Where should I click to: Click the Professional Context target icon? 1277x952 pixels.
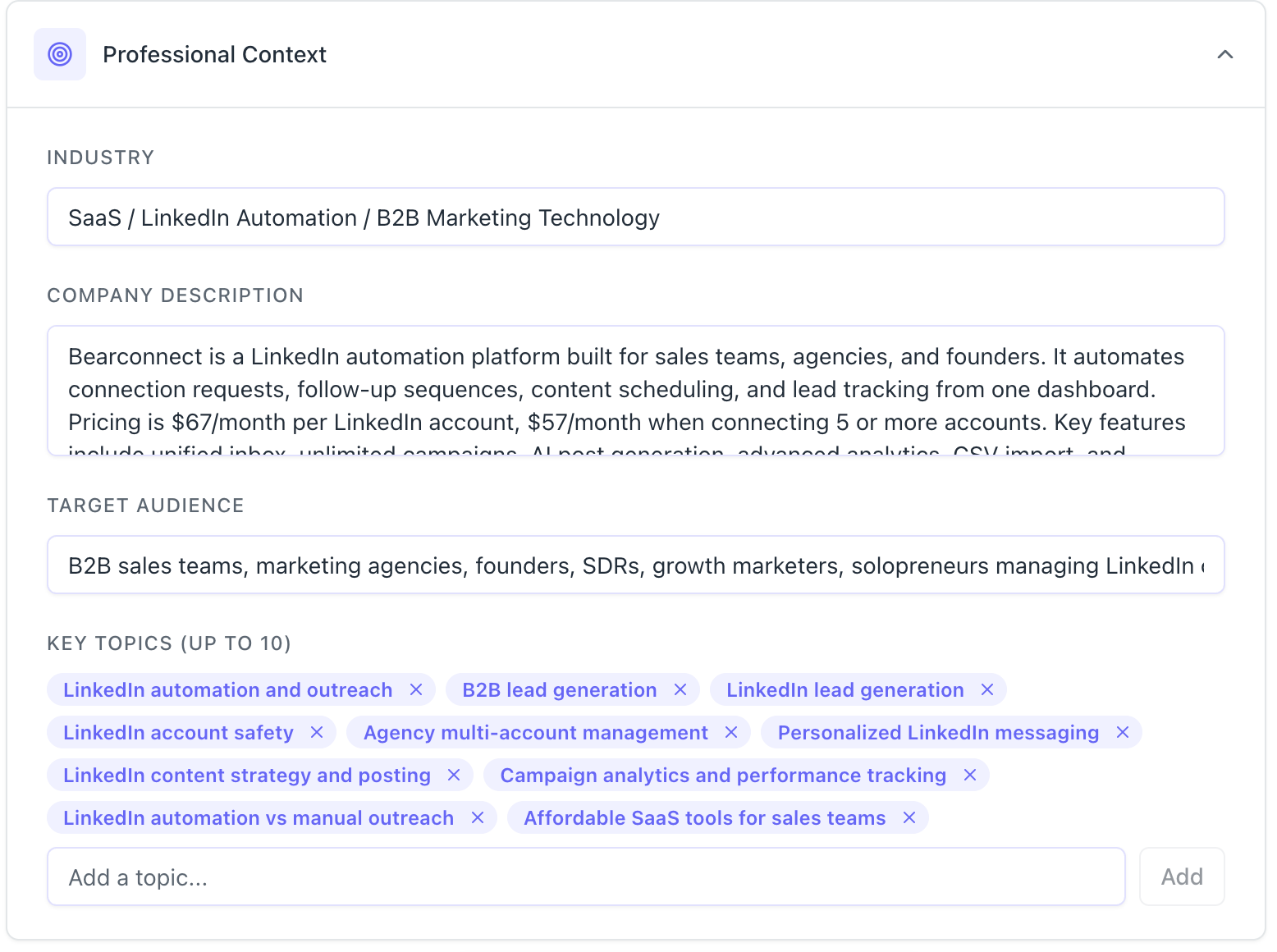[x=60, y=54]
